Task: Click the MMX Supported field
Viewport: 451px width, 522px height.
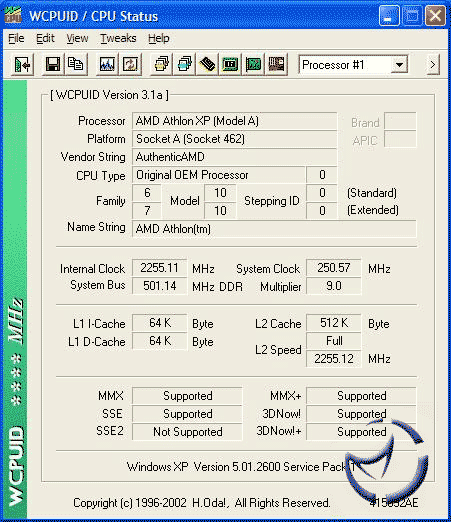Action: tap(187, 396)
